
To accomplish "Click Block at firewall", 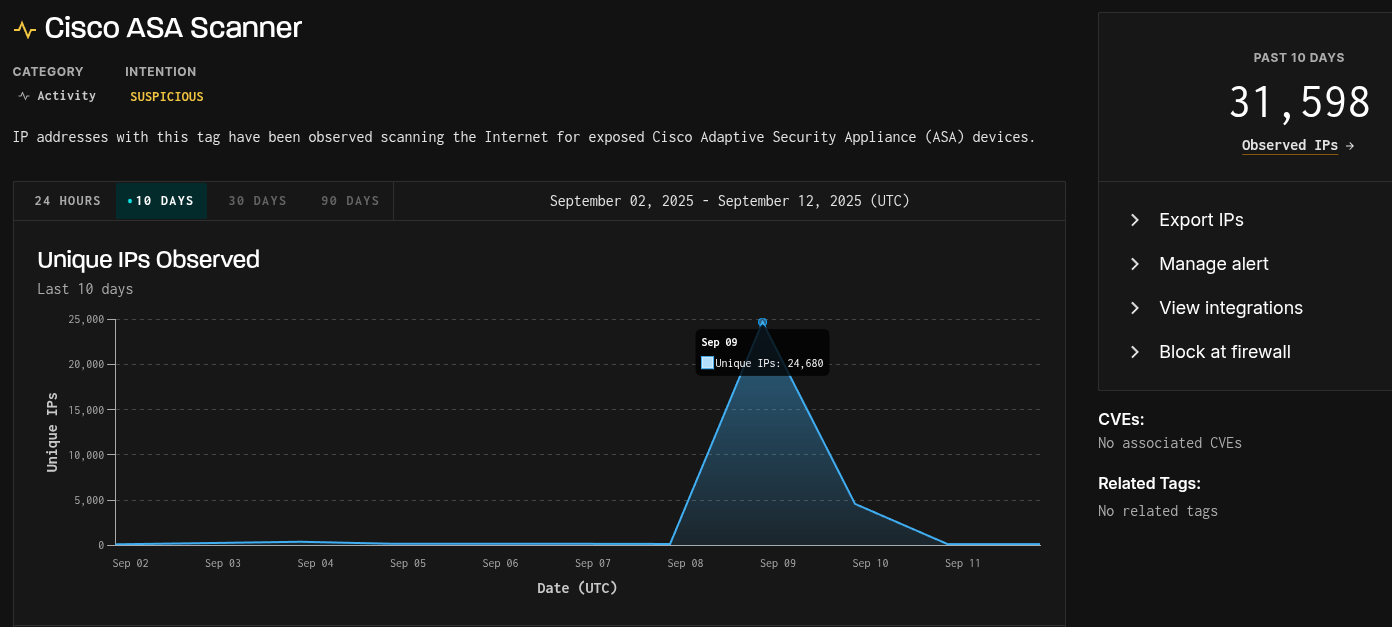I will point(1224,351).
